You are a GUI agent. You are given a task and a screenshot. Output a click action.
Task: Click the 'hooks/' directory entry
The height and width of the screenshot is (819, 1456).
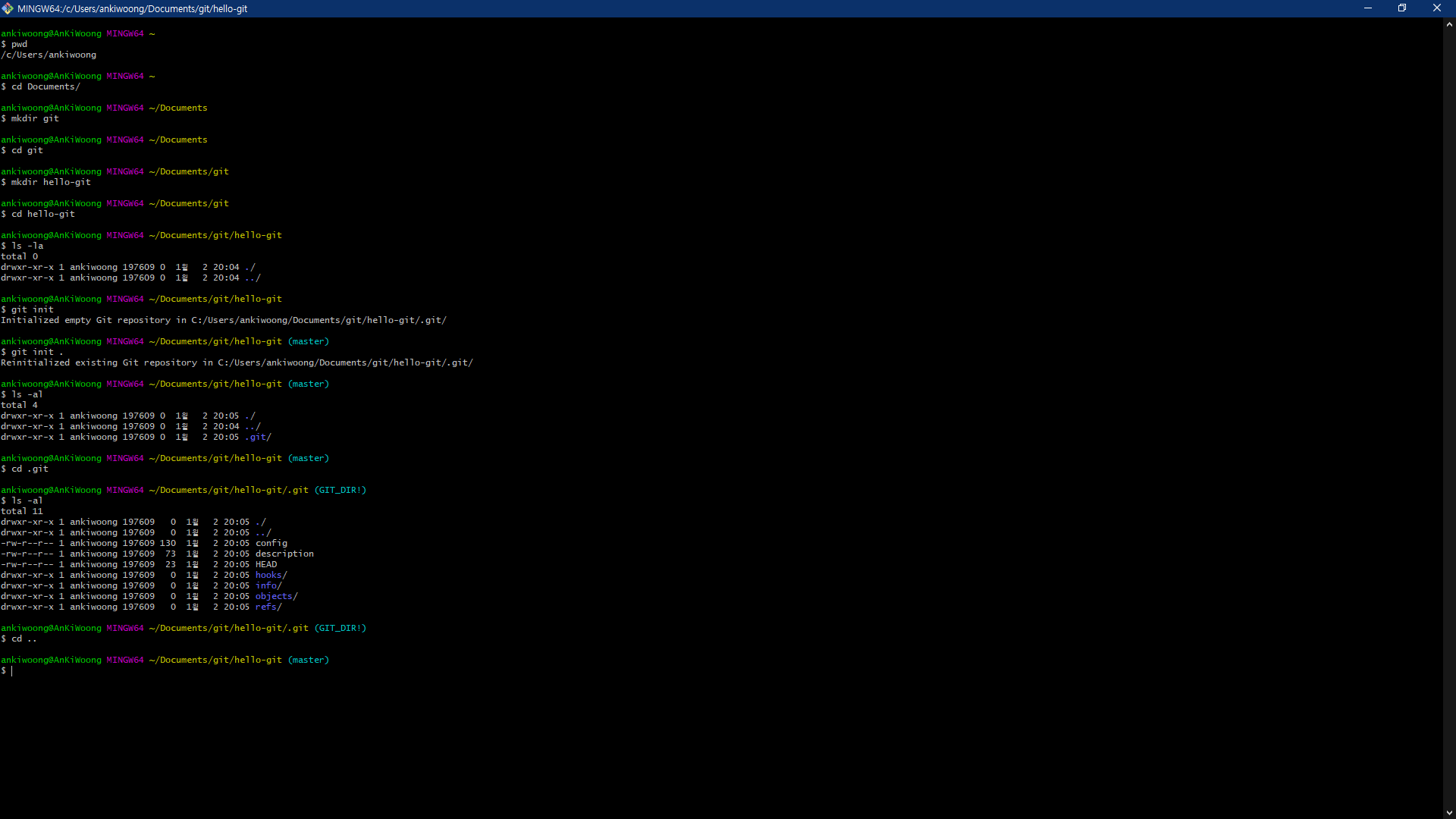coord(271,575)
